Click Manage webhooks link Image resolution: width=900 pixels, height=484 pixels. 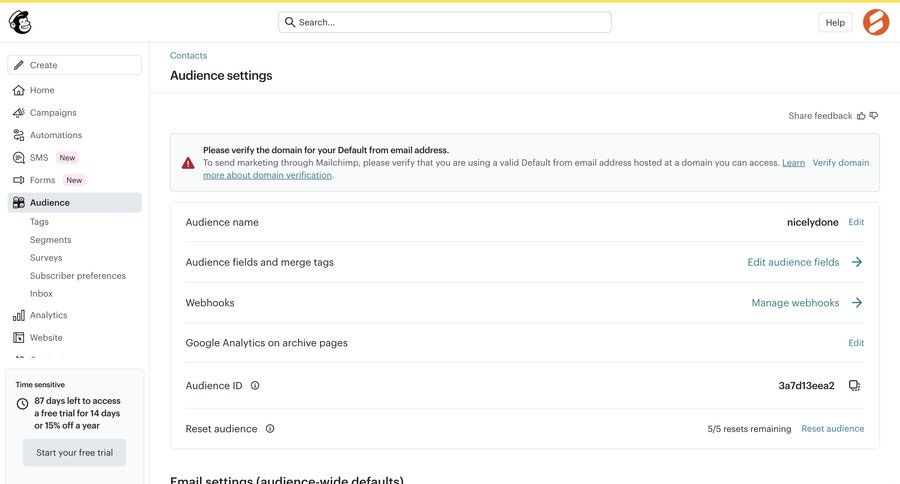pyautogui.click(x=795, y=303)
